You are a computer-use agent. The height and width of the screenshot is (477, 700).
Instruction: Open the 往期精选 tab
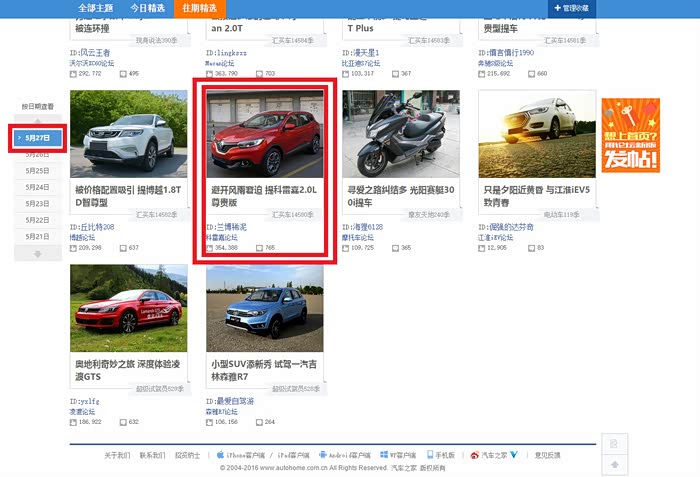[198, 8]
